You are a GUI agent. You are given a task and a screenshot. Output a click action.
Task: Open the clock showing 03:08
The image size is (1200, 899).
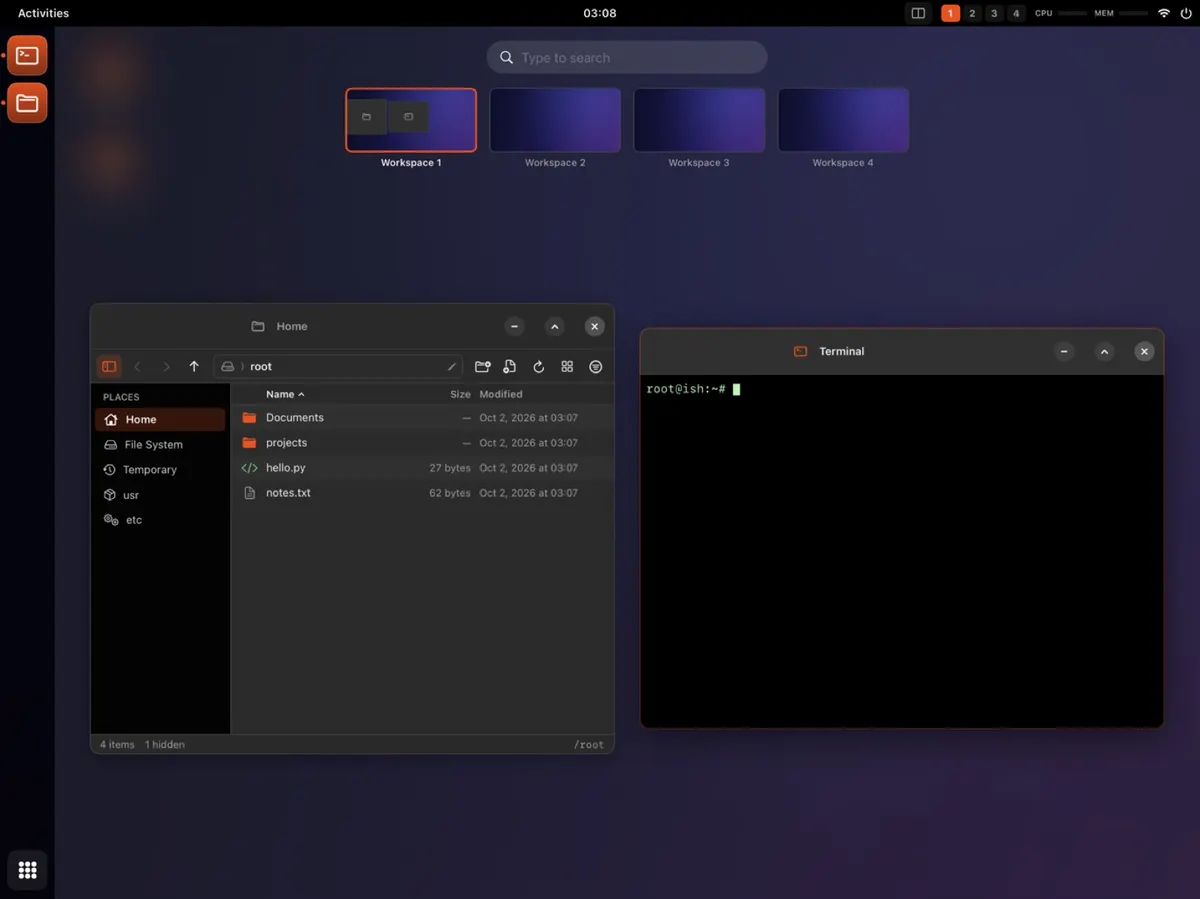click(x=600, y=13)
